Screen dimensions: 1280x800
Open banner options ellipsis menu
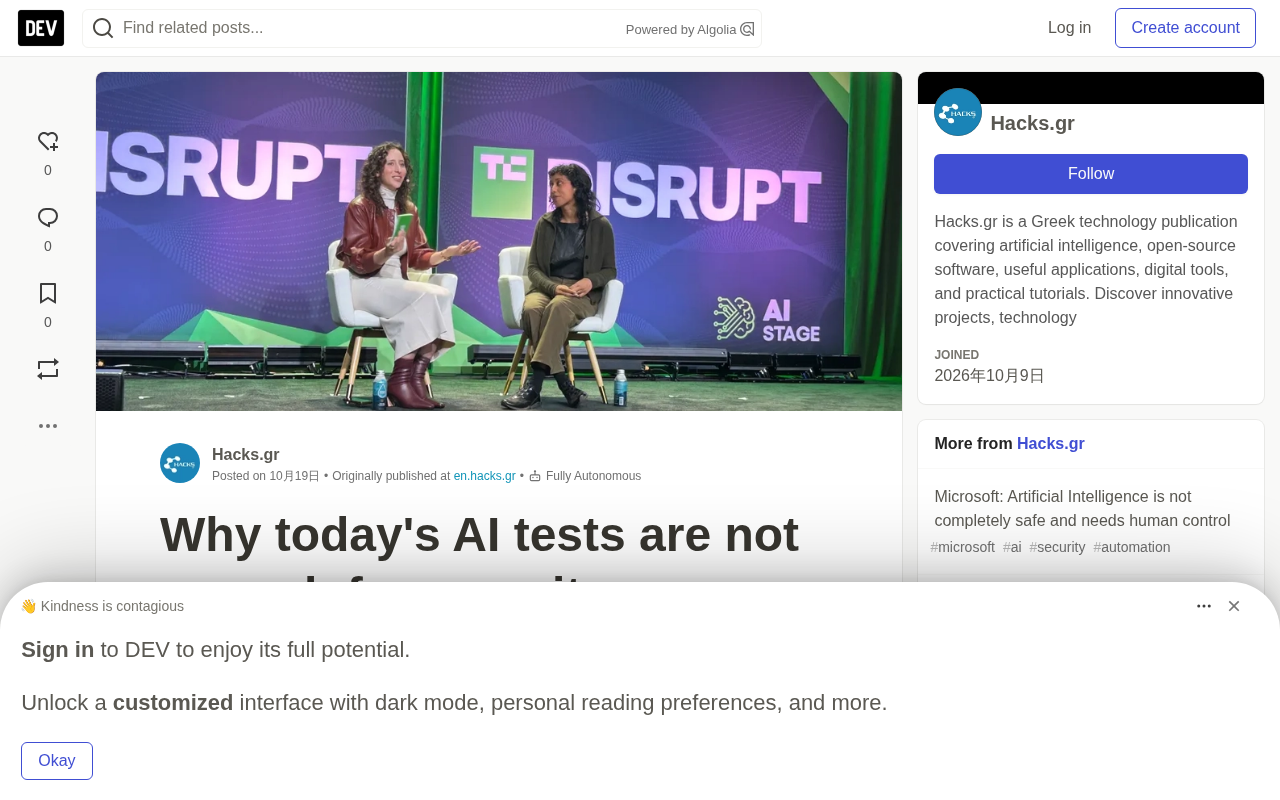tap(1204, 606)
